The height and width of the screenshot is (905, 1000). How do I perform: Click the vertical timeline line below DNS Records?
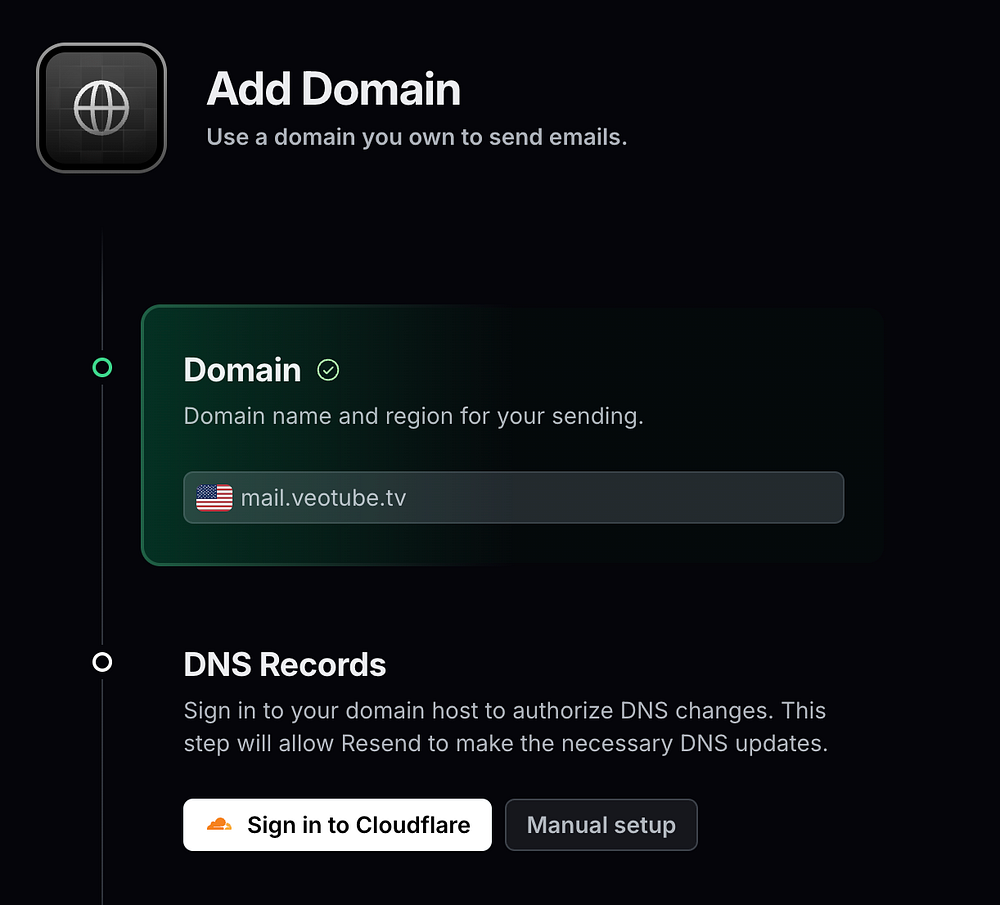(x=102, y=791)
